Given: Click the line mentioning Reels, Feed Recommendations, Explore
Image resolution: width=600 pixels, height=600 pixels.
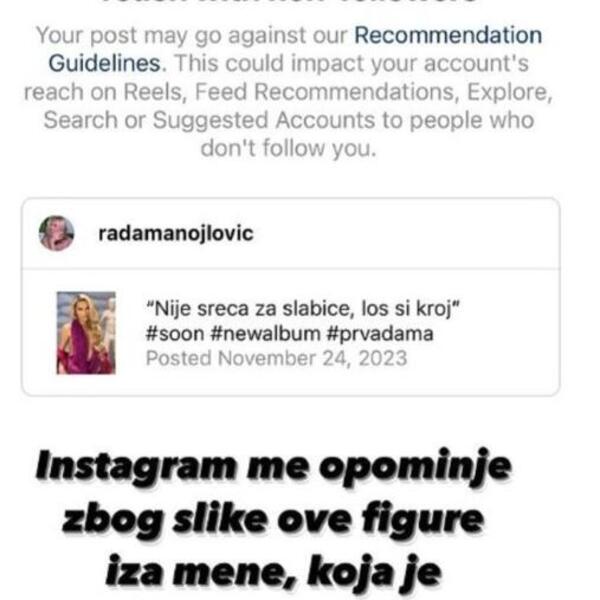Looking at the screenshot, I should (289, 92).
